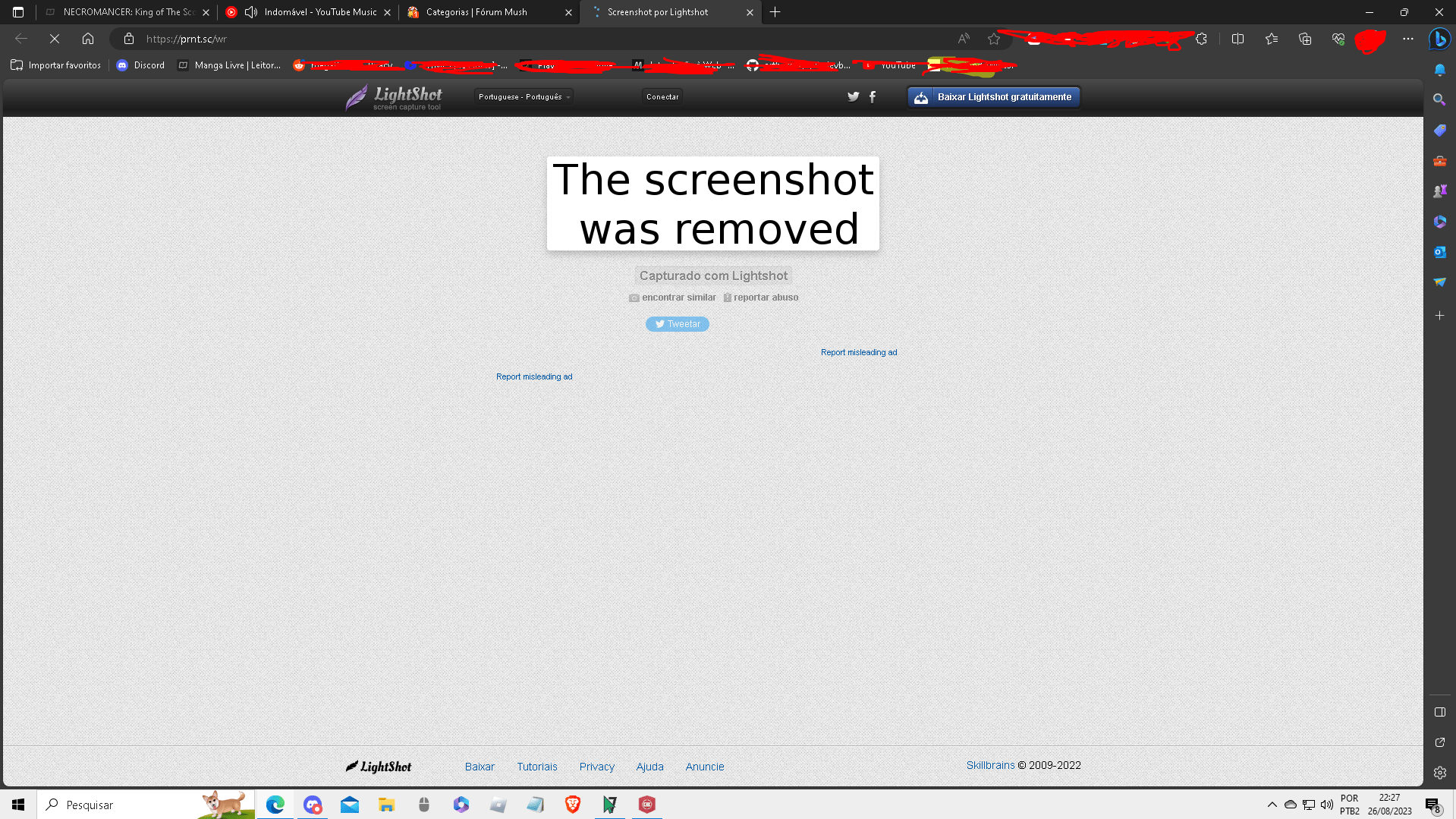Screen dimensions: 1456x819
Task: Switch to Indomável - YouTube Music tab
Action: point(309,12)
